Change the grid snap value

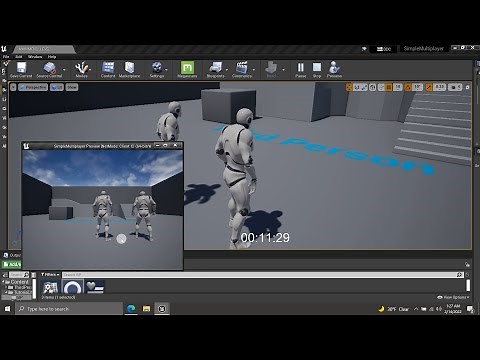(398, 87)
